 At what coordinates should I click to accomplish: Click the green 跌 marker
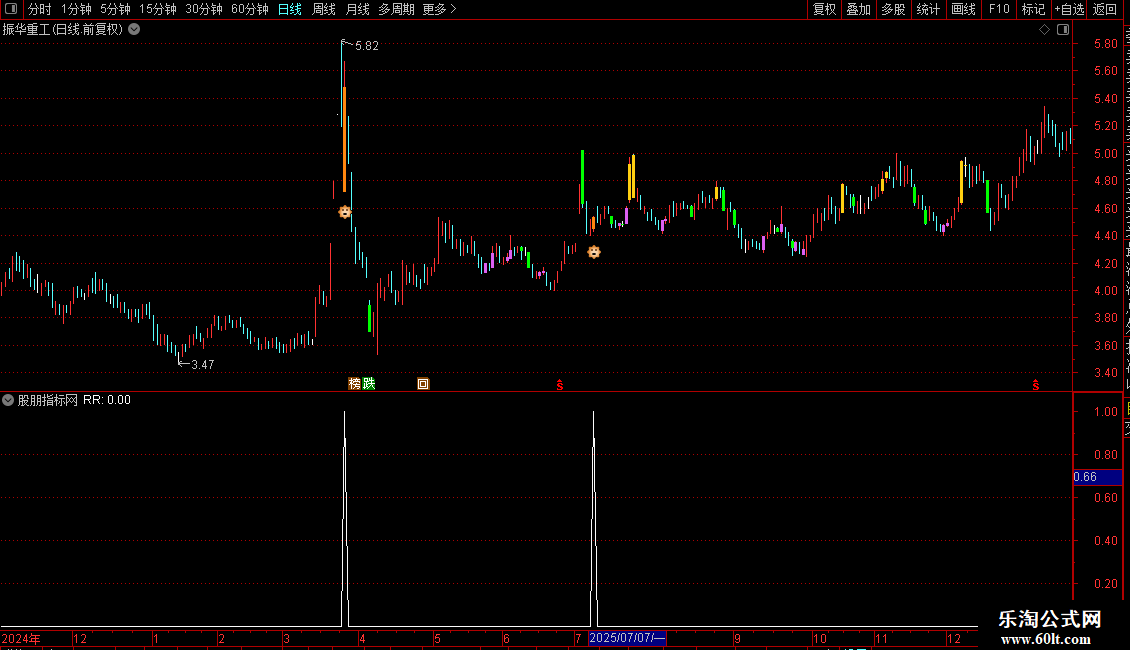tap(369, 383)
